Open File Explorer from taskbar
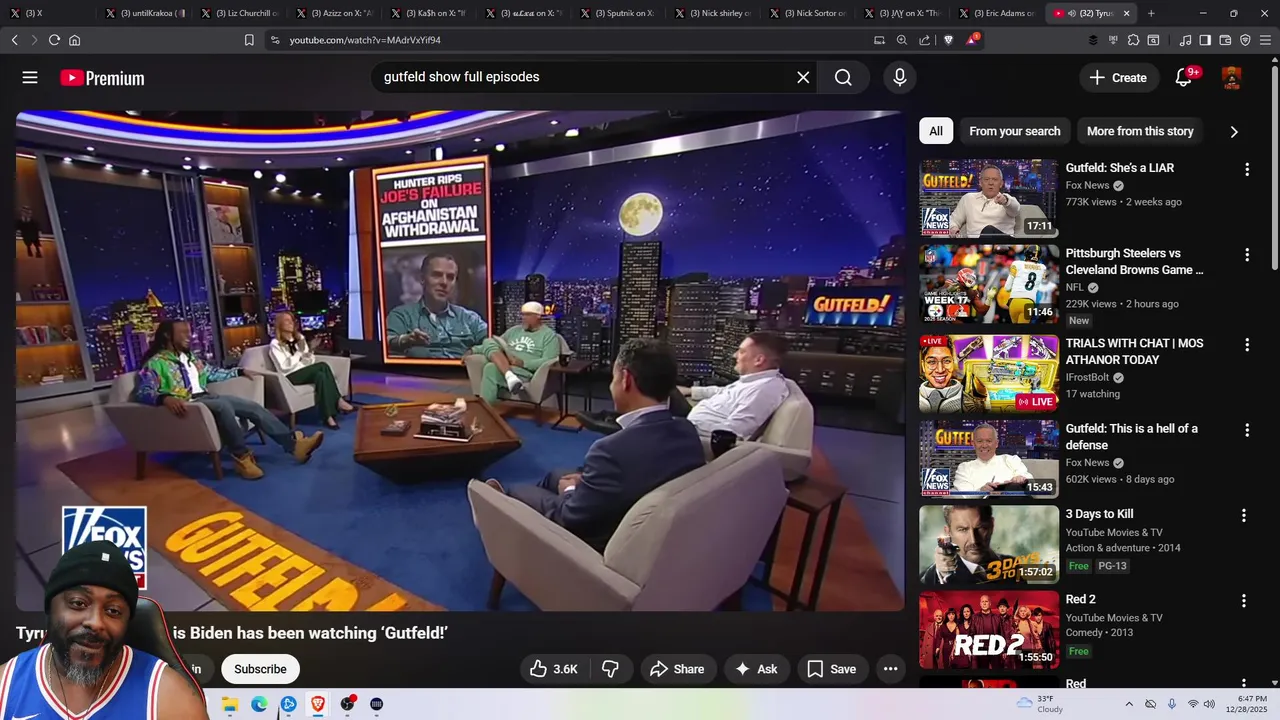The width and height of the screenshot is (1280, 720). tap(230, 704)
